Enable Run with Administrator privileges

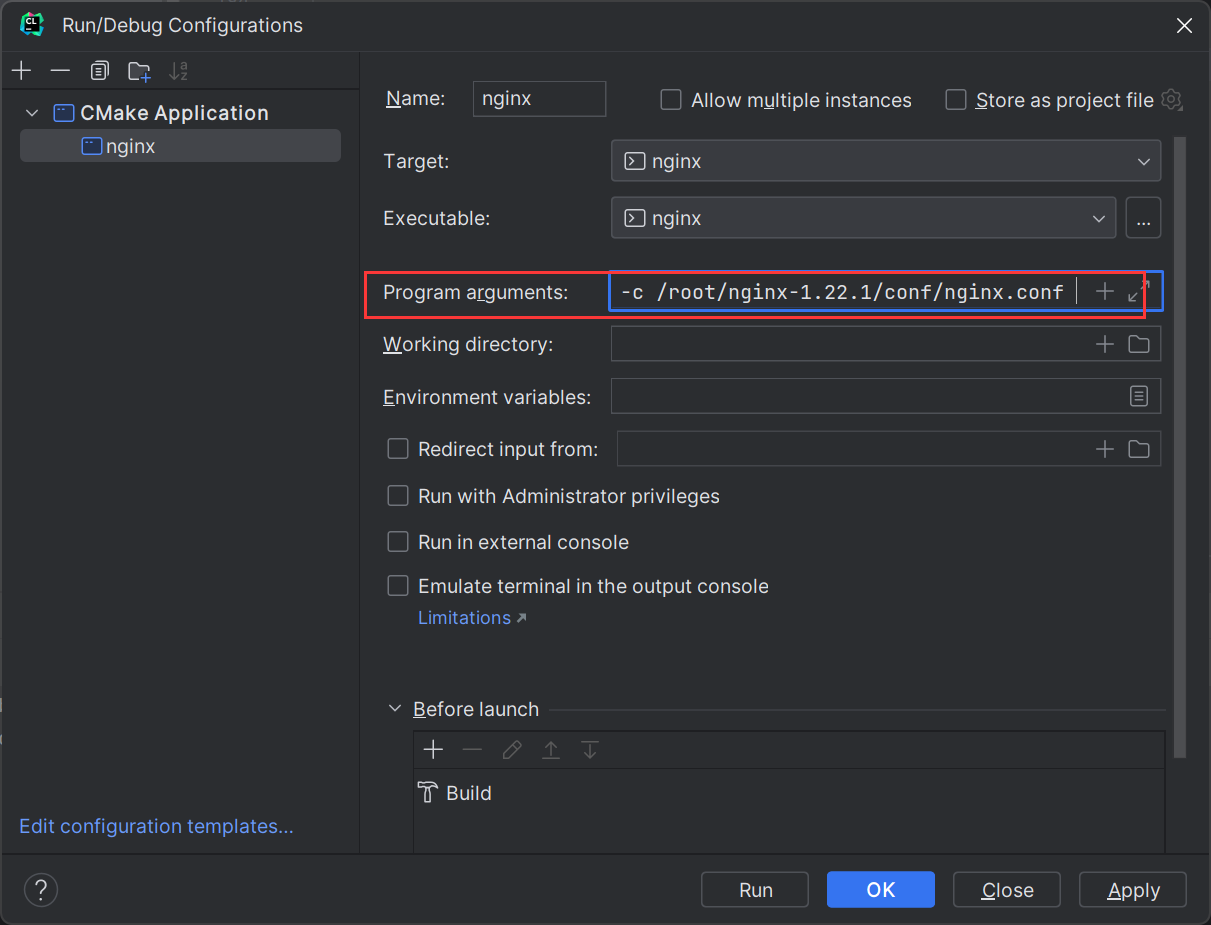point(398,496)
